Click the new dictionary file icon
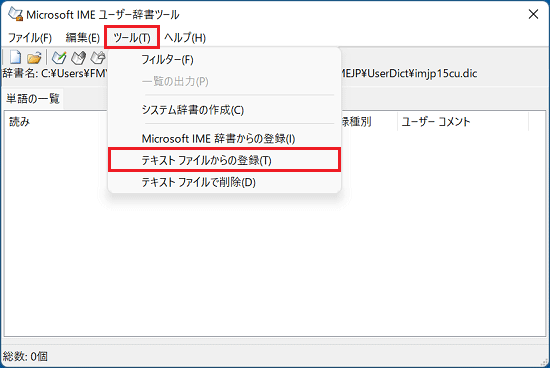The width and height of the screenshot is (550, 368). click(x=15, y=58)
